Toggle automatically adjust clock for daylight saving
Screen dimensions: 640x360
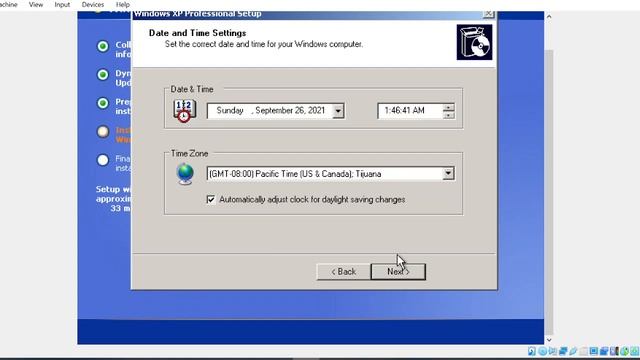click(211, 199)
